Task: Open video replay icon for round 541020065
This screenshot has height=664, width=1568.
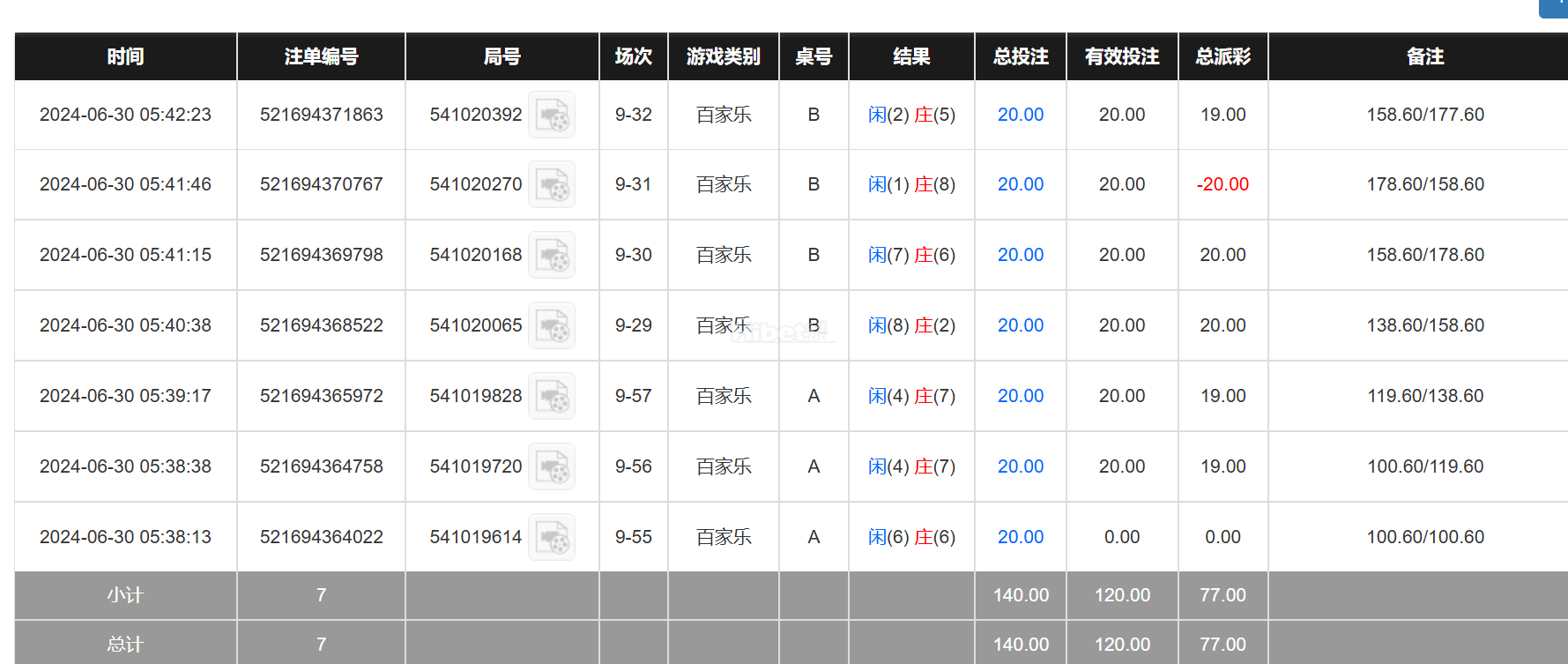Action: [552, 325]
